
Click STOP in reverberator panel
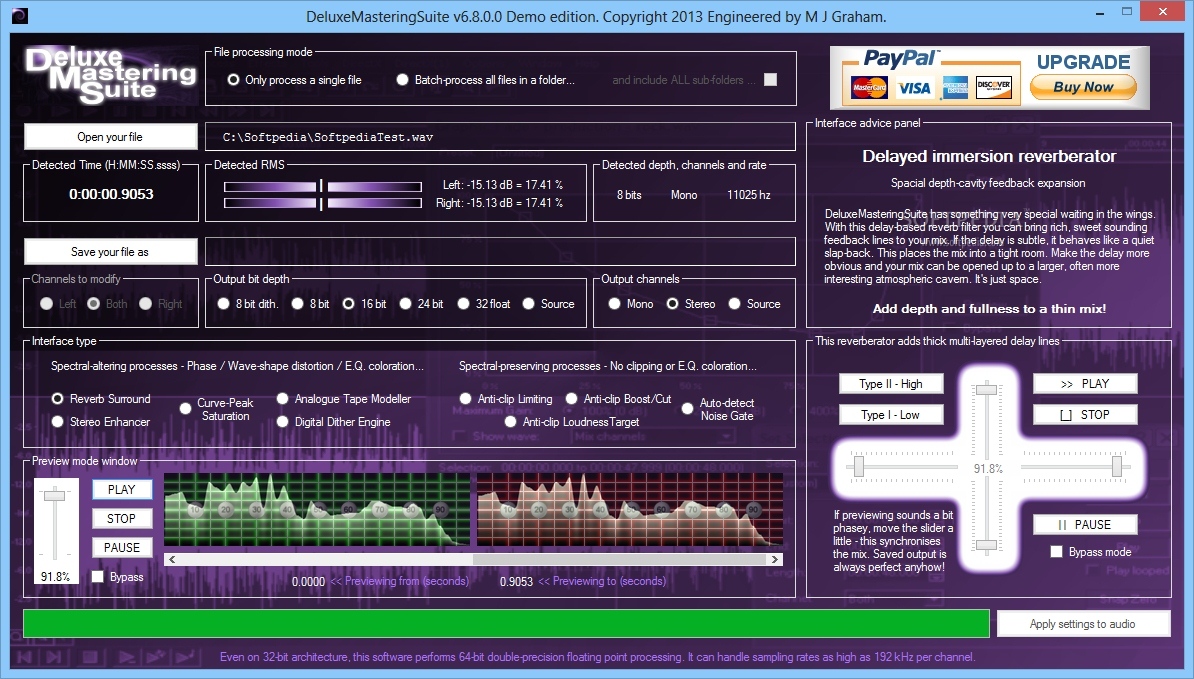pos(1085,415)
